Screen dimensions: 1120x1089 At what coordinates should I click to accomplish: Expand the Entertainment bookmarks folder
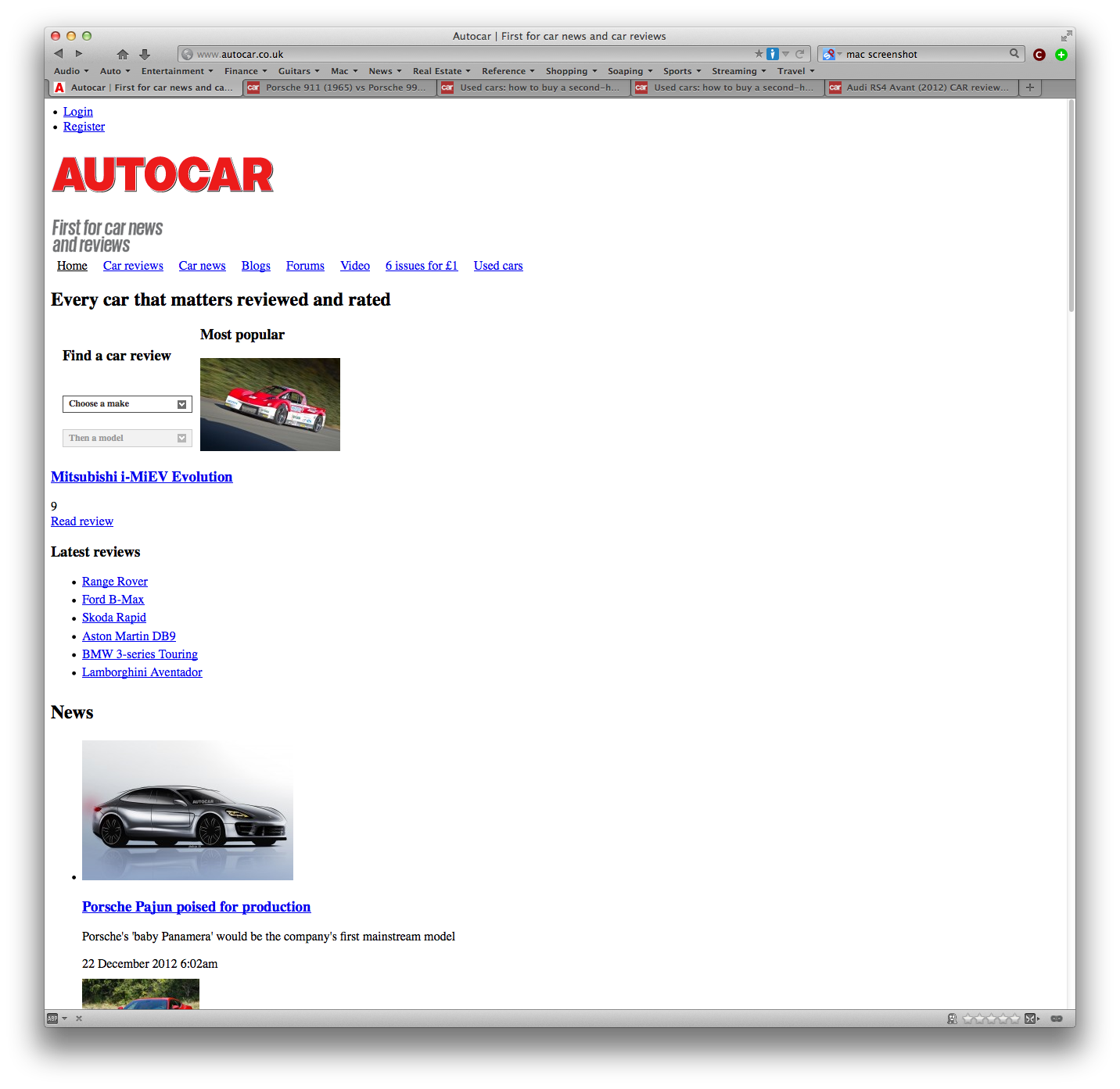[178, 71]
